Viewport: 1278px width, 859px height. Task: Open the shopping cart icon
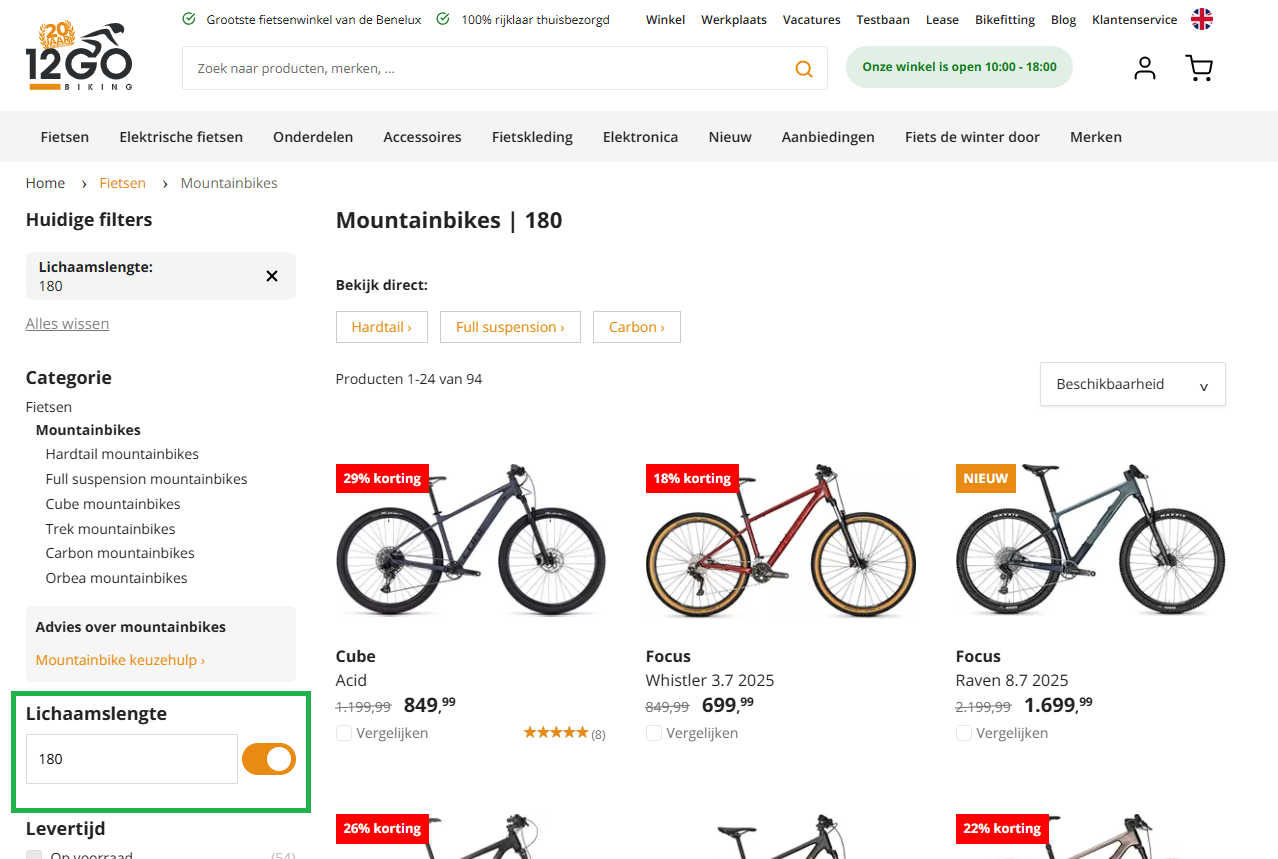(x=1198, y=67)
